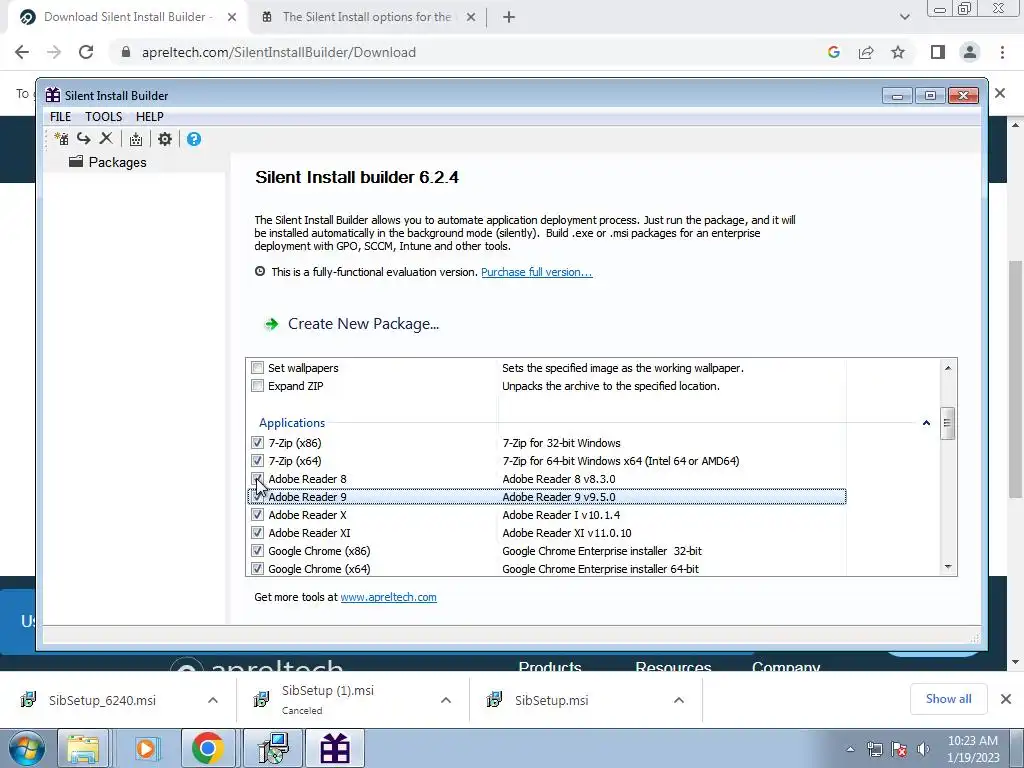This screenshot has height=768, width=1024.
Task: Select the Packages folder in tree
Action: [108, 162]
